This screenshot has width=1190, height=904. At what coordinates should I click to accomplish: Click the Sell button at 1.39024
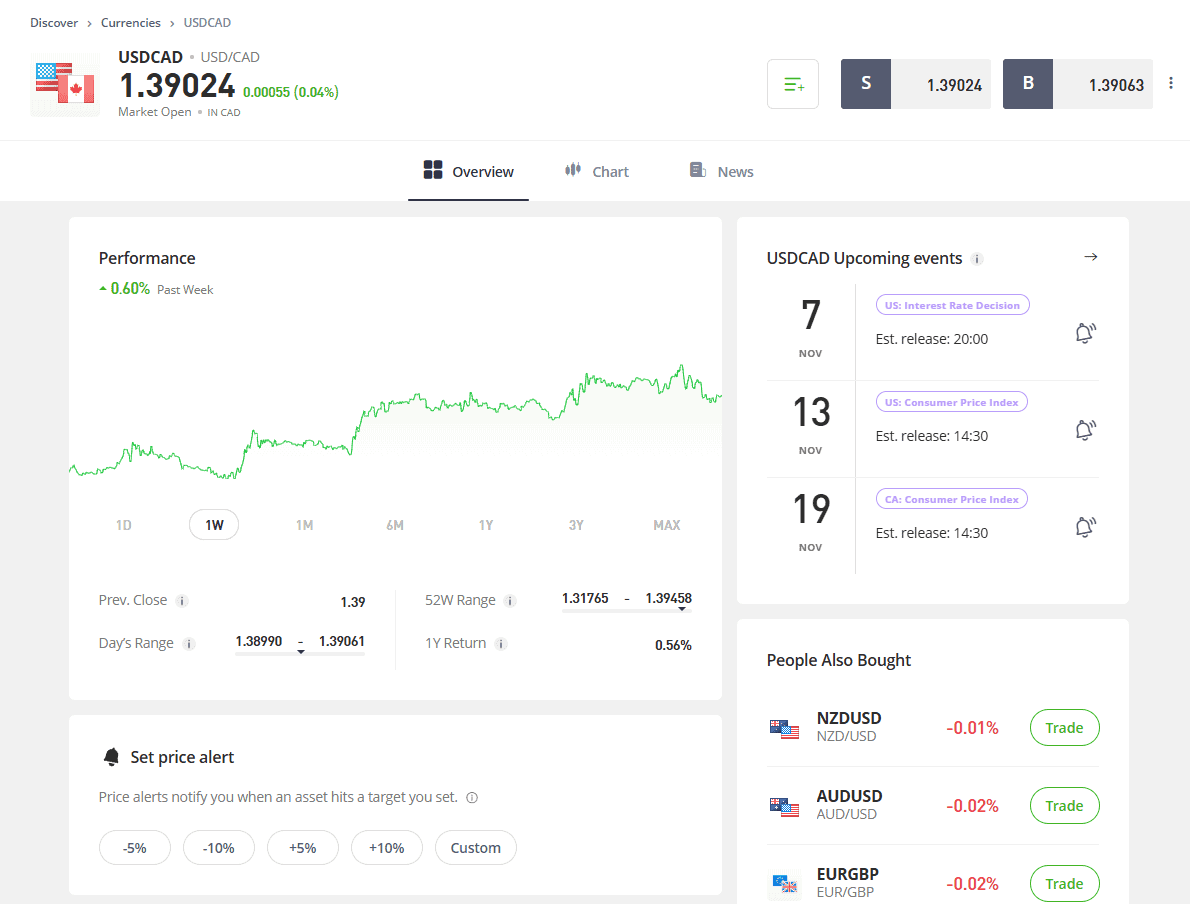[915, 84]
